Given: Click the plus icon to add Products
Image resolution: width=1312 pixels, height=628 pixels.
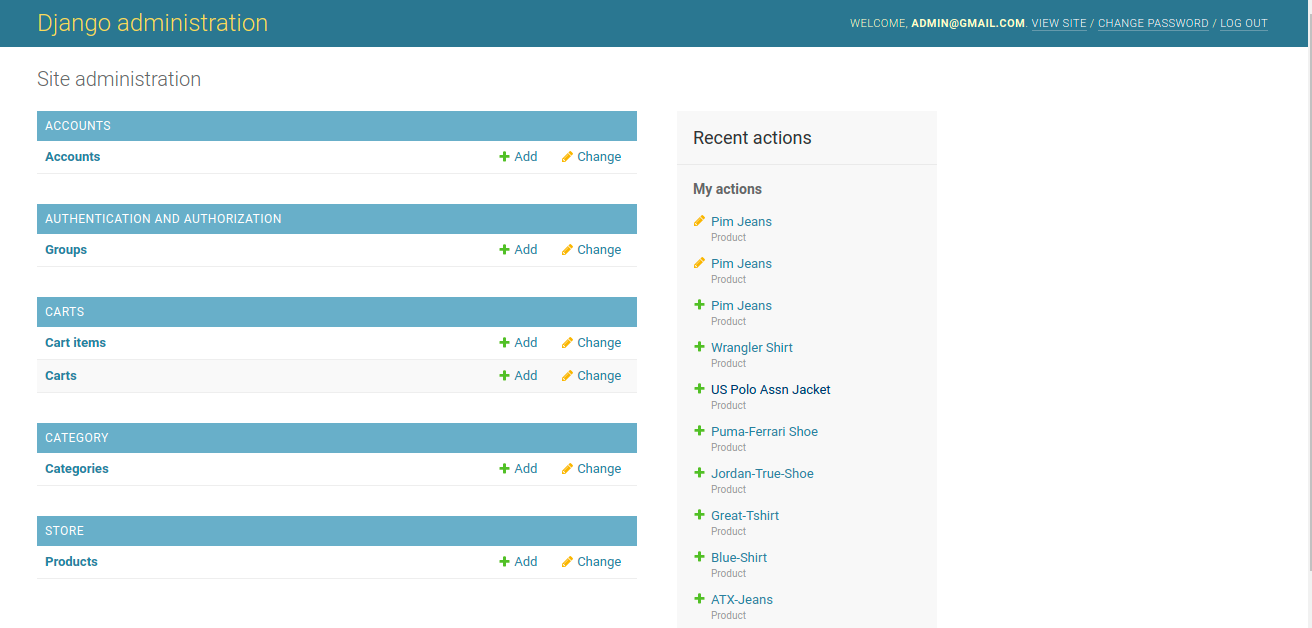Looking at the screenshot, I should [x=505, y=562].
